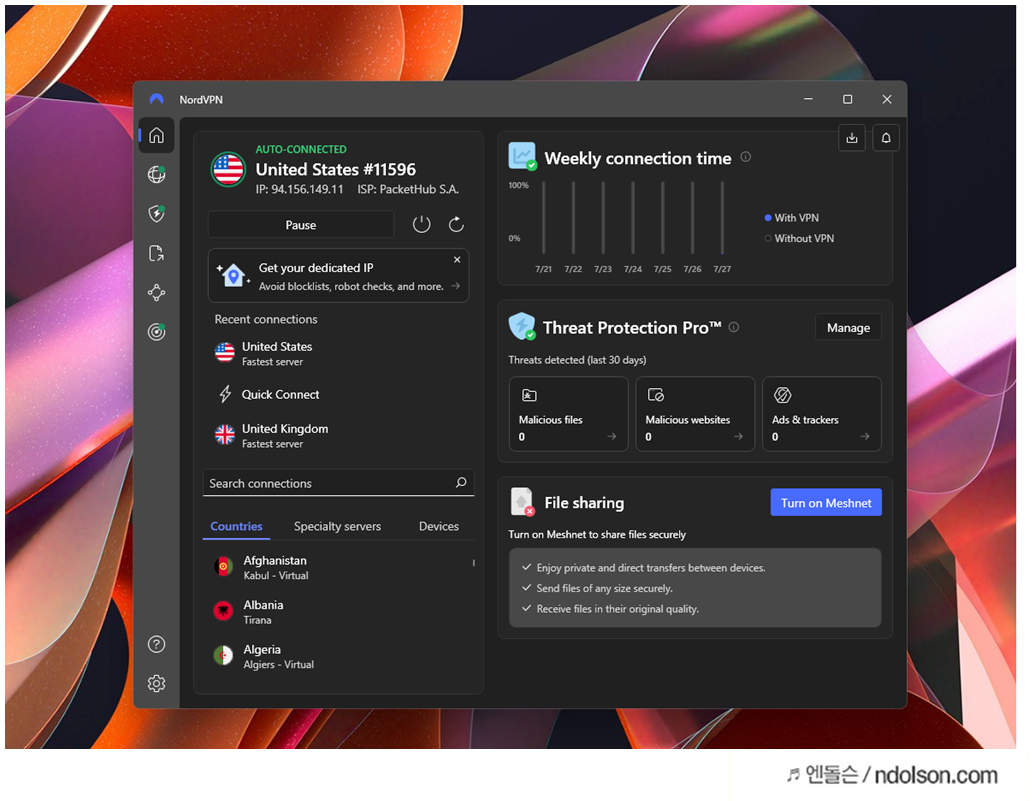Open file sharing icon in sidebar
This screenshot has width=1034, height=801.
point(156,253)
